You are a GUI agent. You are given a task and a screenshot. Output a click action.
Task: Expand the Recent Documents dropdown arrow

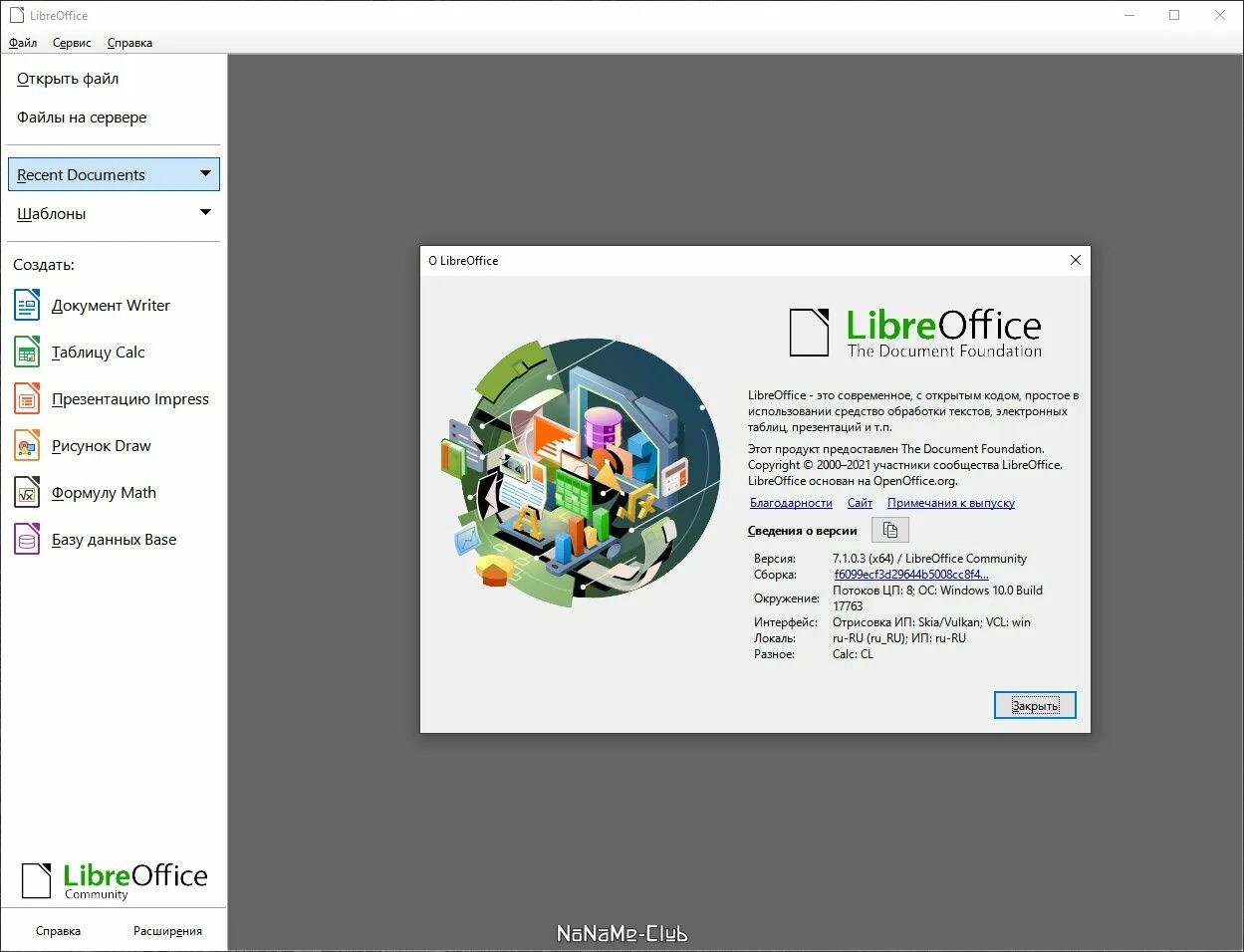coord(205,173)
